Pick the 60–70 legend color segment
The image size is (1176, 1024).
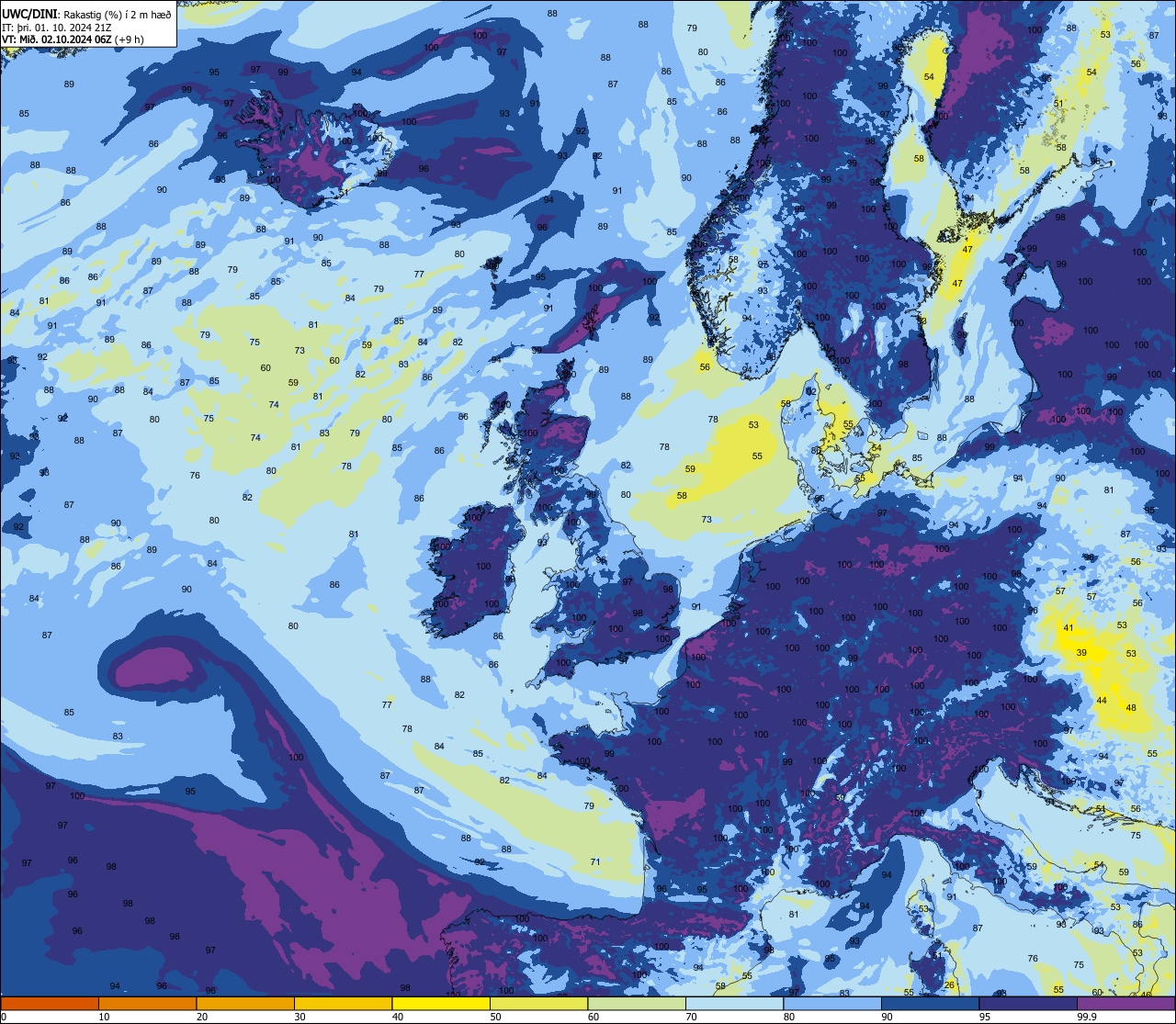pos(637,1003)
